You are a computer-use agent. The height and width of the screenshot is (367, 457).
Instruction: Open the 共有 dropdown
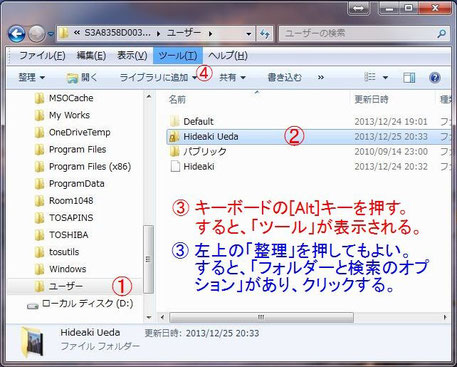click(232, 78)
